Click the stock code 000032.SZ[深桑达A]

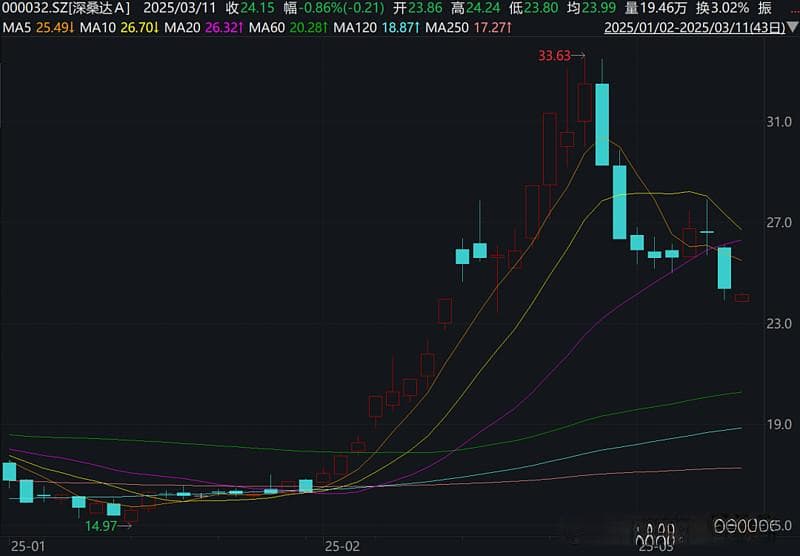click(x=66, y=8)
